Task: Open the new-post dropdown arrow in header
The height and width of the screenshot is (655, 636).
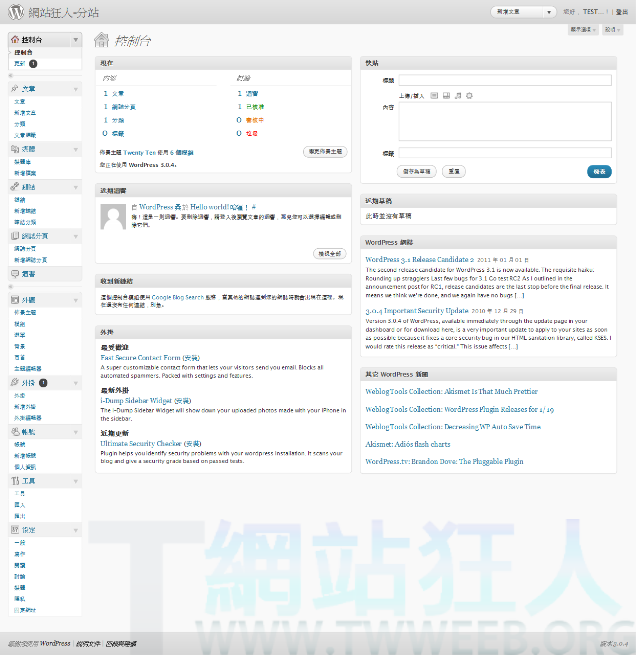Action: (x=549, y=12)
